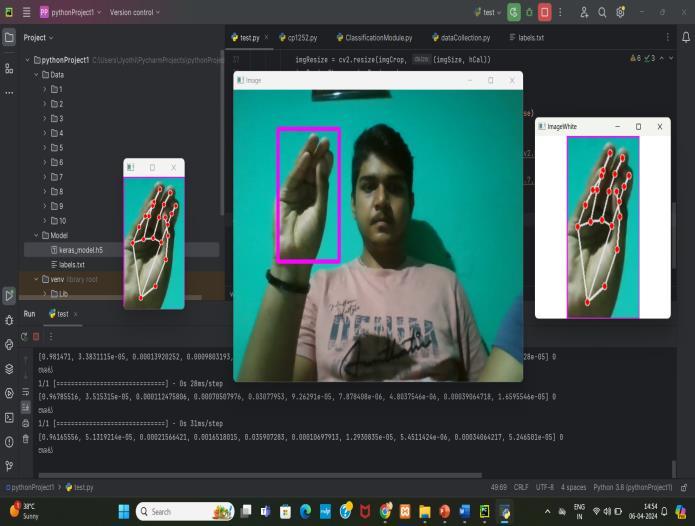Open the Problems tool window
This screenshot has height=526, width=695.
9,442
